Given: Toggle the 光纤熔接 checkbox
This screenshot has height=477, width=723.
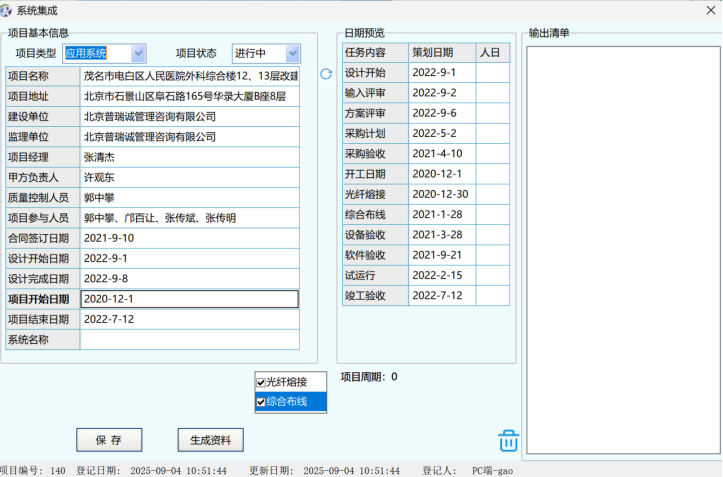Looking at the screenshot, I should pos(262,382).
